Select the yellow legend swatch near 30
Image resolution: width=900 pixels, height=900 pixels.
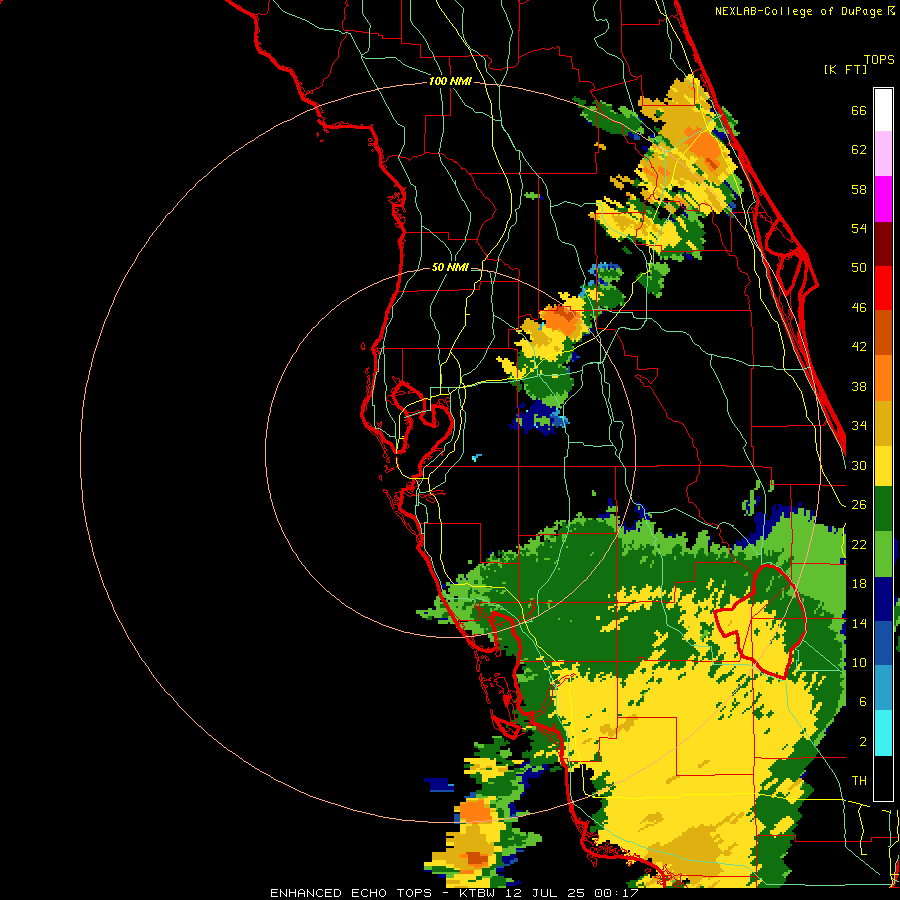tap(883, 466)
